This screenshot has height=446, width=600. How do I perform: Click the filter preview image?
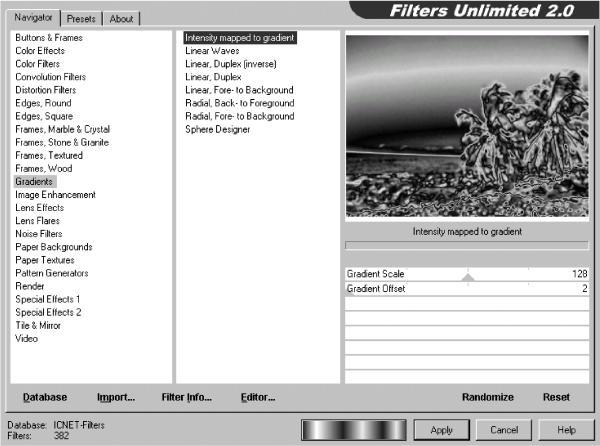click(x=467, y=126)
